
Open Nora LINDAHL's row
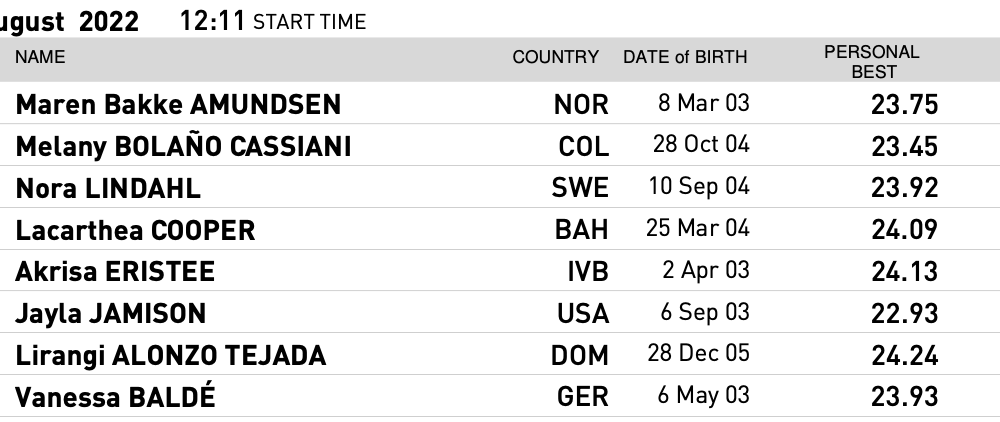click(x=108, y=188)
